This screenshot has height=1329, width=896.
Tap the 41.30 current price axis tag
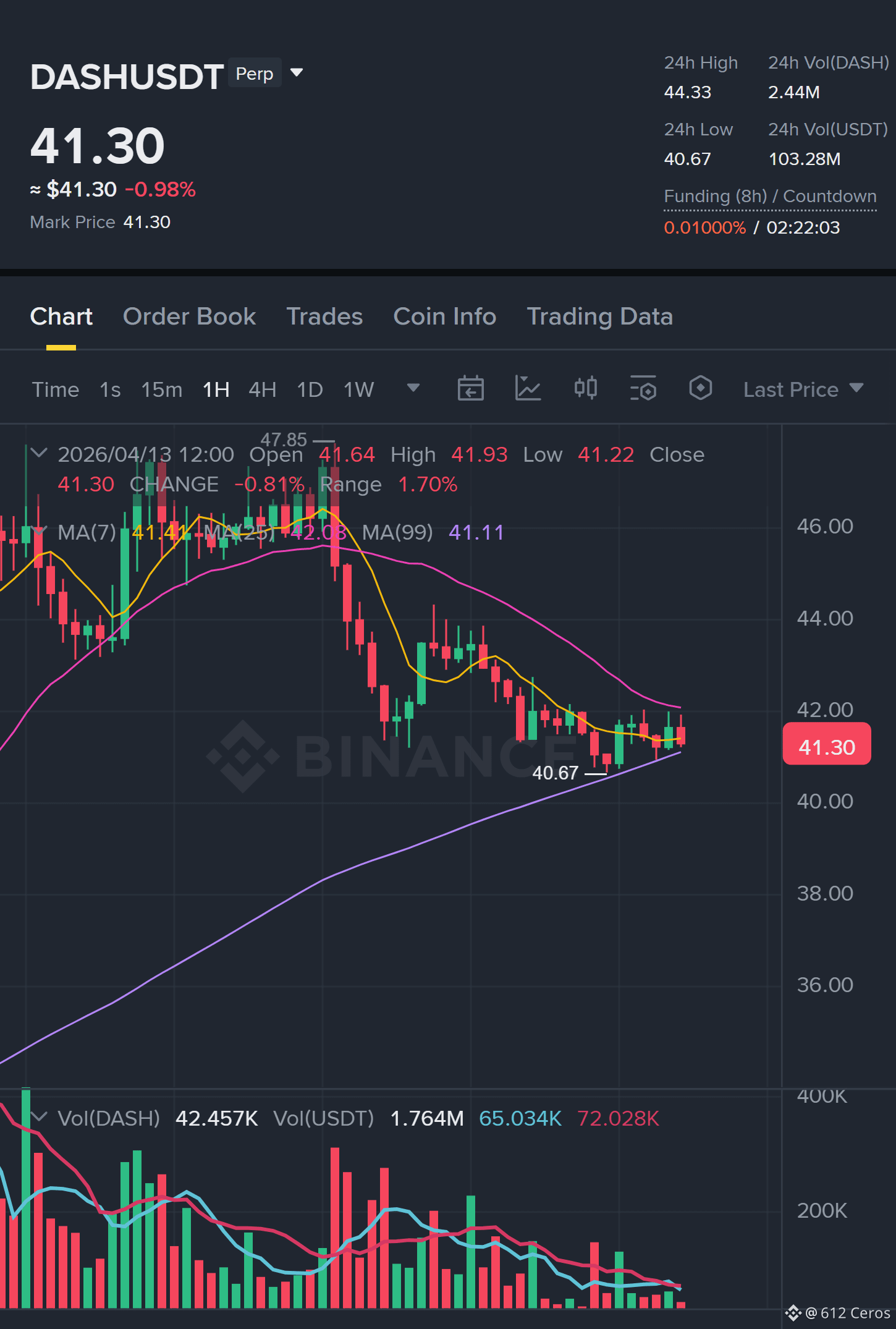tap(827, 747)
